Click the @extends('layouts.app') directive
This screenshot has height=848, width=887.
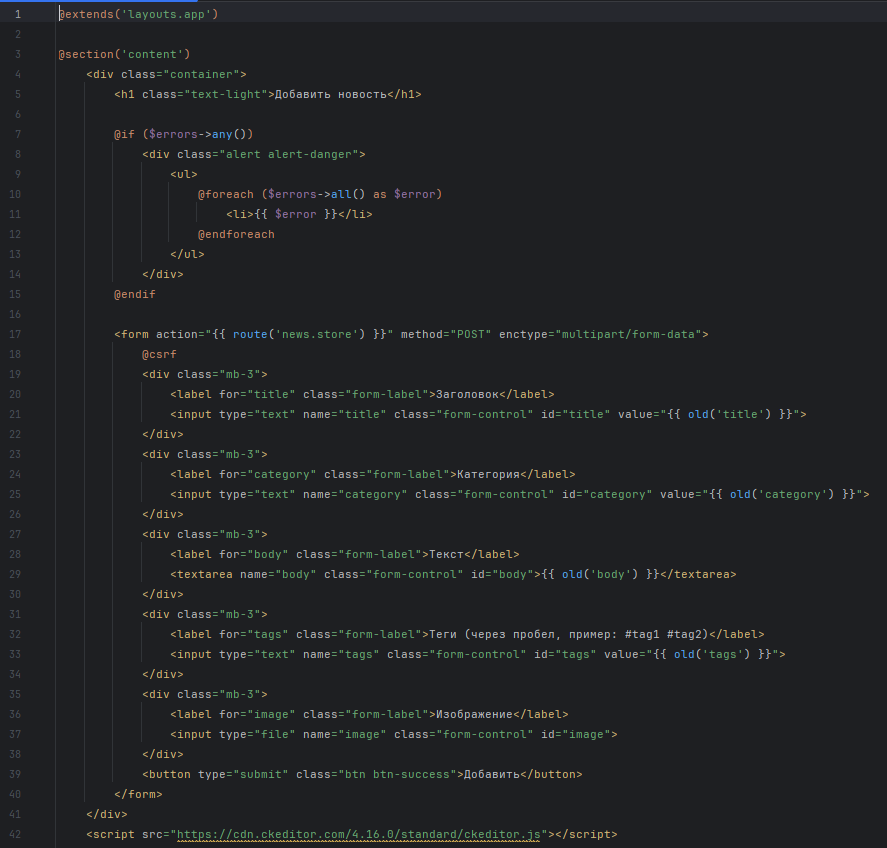point(139,14)
